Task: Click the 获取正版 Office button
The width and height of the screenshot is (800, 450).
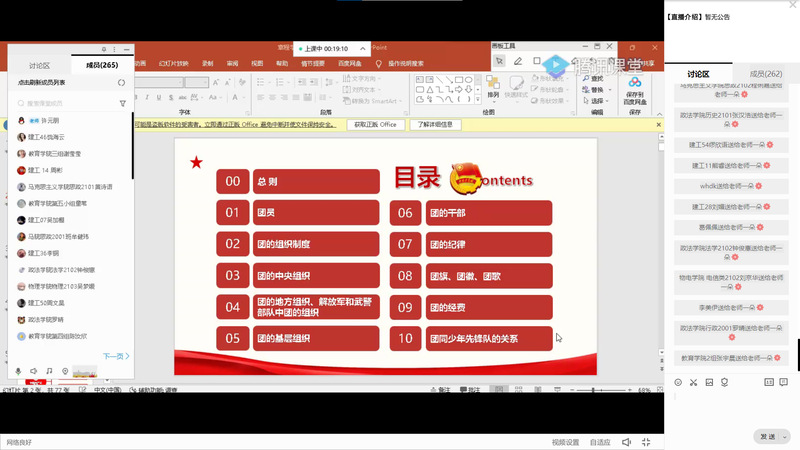Action: coord(375,125)
